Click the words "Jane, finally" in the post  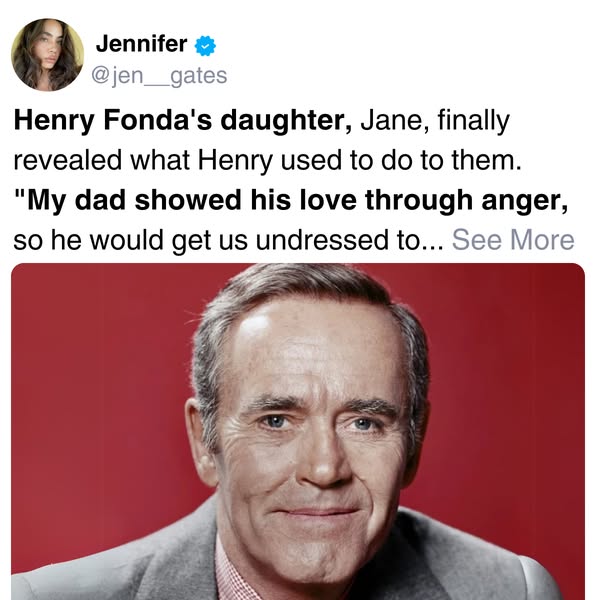click(x=434, y=121)
